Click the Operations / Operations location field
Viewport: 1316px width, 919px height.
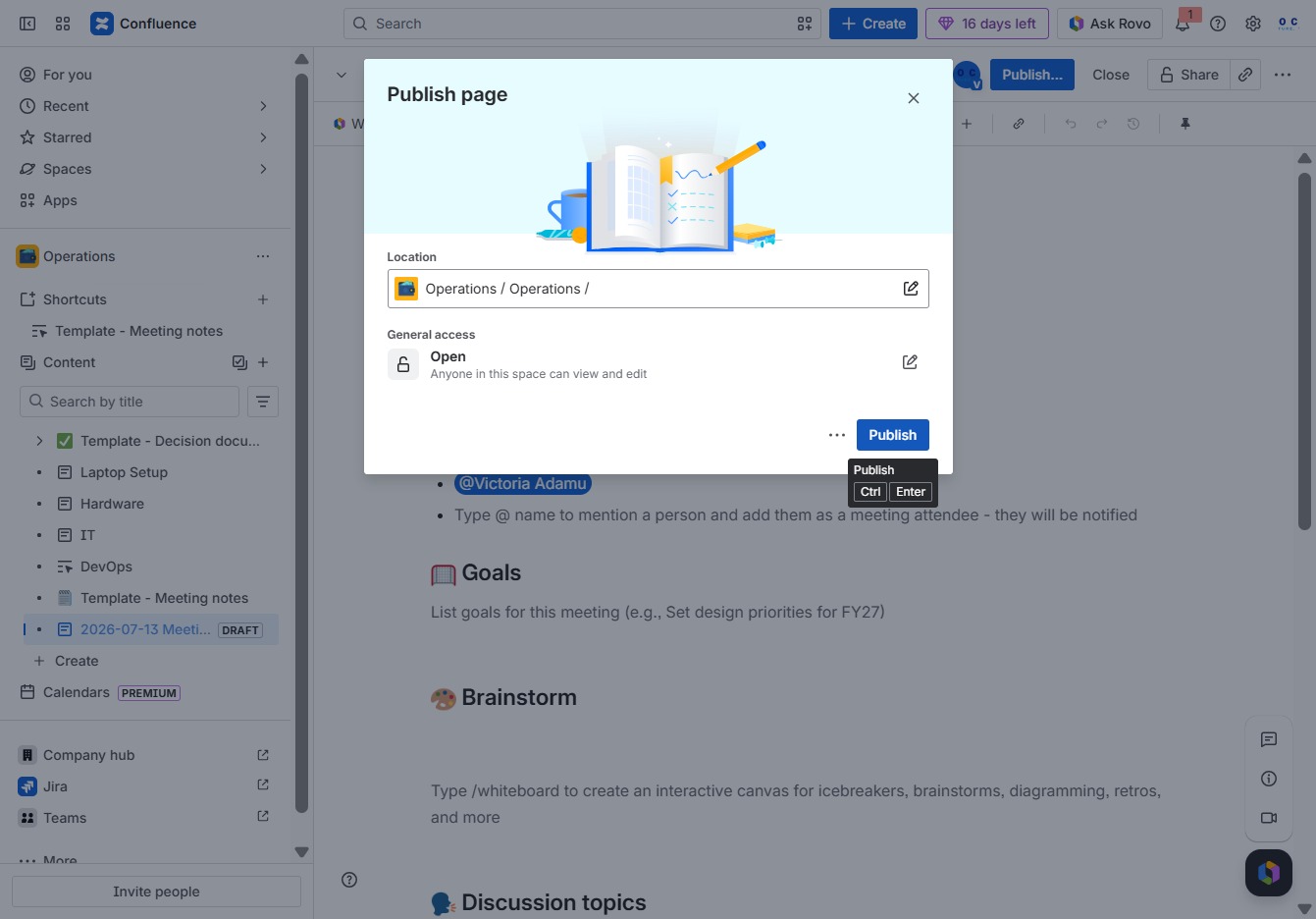tap(658, 289)
